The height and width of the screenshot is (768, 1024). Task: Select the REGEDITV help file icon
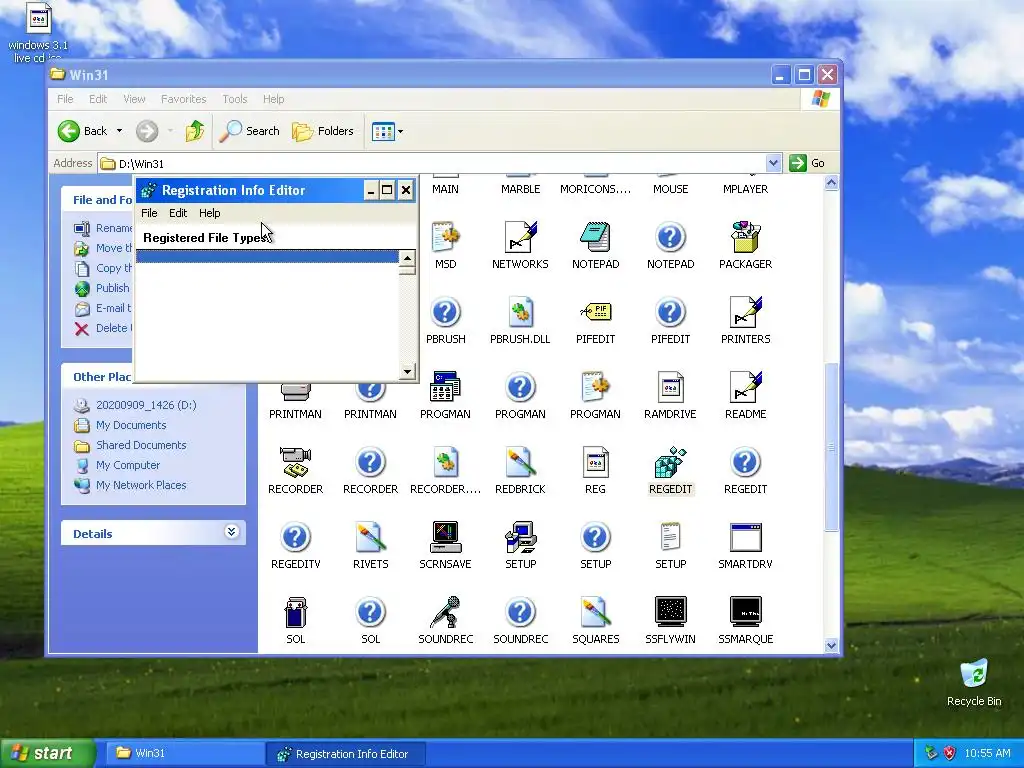tap(295, 538)
